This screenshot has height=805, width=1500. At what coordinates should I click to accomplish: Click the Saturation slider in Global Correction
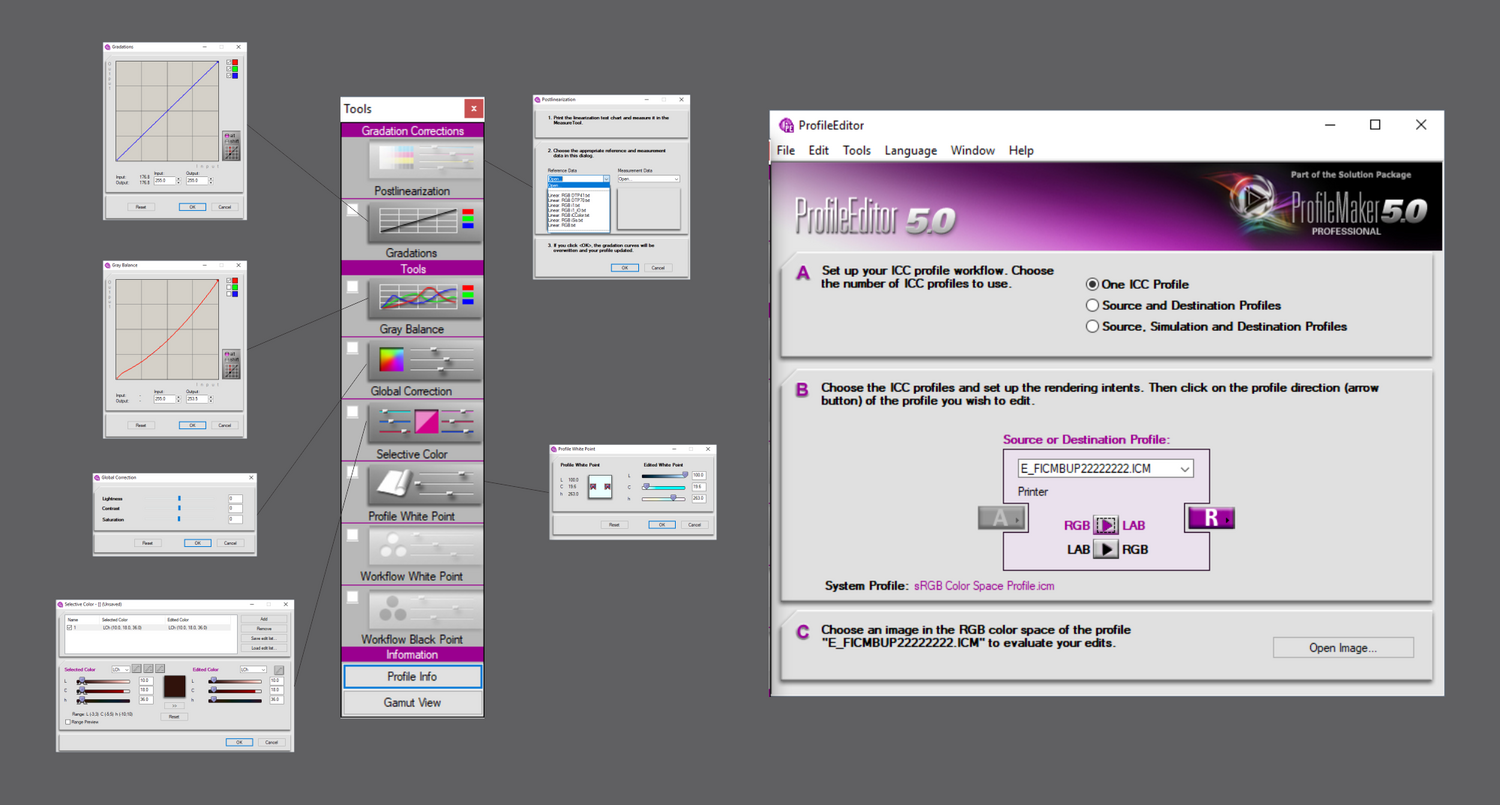click(179, 519)
